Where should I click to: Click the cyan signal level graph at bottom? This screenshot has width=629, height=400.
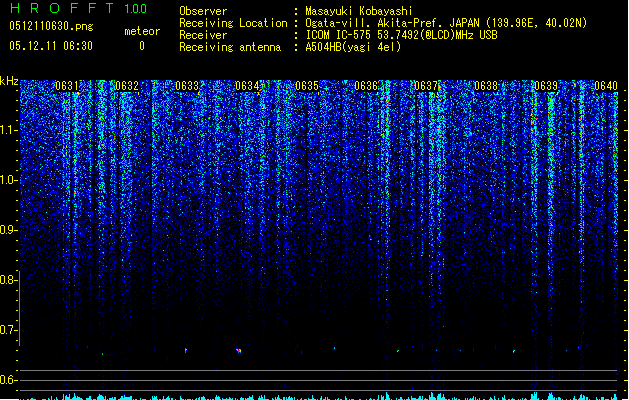pyautogui.click(x=319, y=396)
